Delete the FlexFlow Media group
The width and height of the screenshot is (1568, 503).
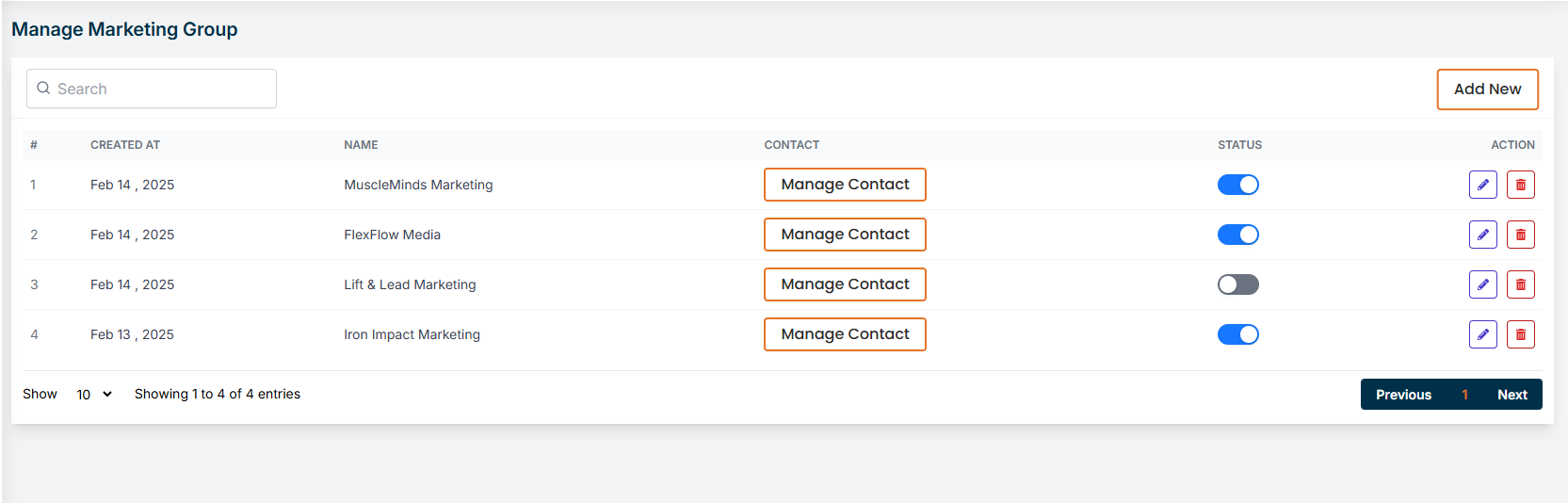tap(1520, 235)
